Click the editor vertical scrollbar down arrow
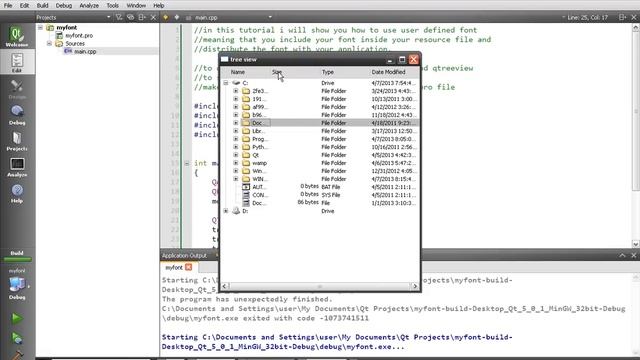The width and height of the screenshot is (640, 360). click(636, 244)
